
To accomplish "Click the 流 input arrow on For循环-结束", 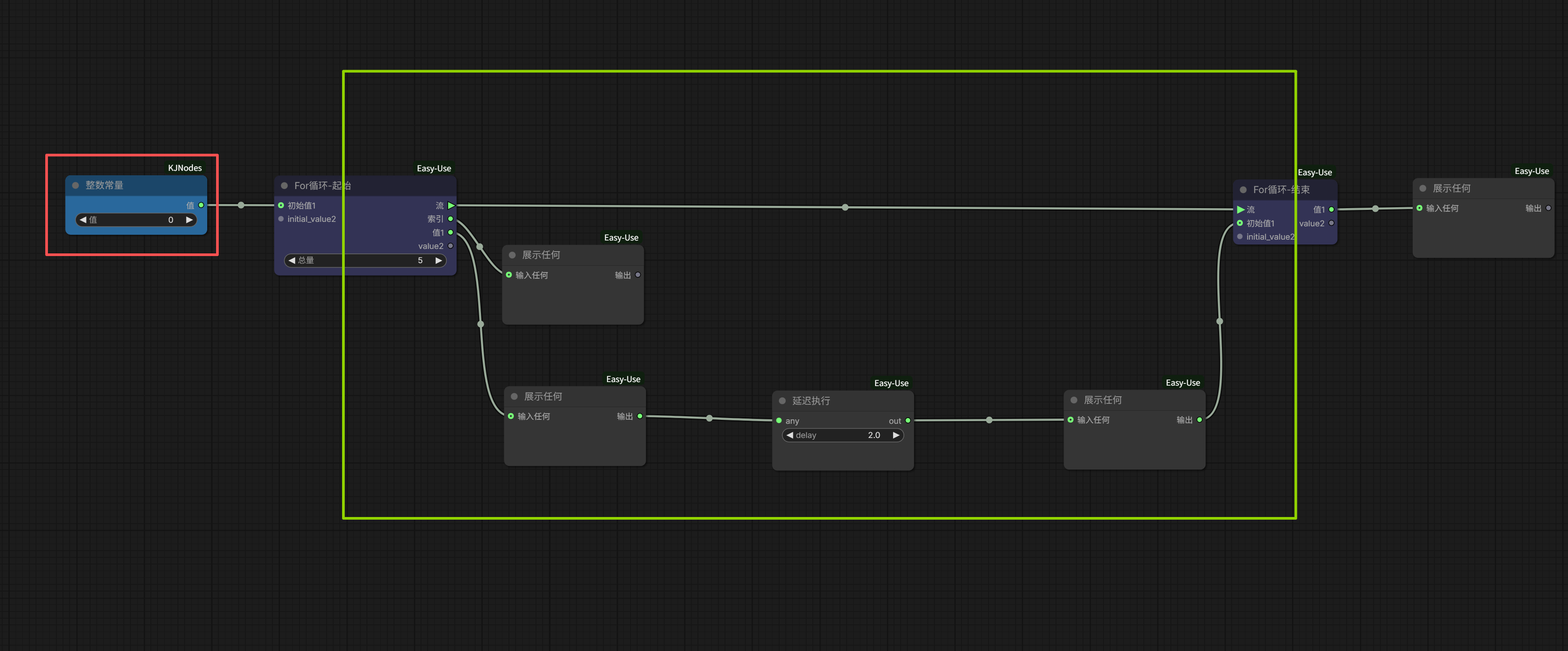I will 1240,209.
